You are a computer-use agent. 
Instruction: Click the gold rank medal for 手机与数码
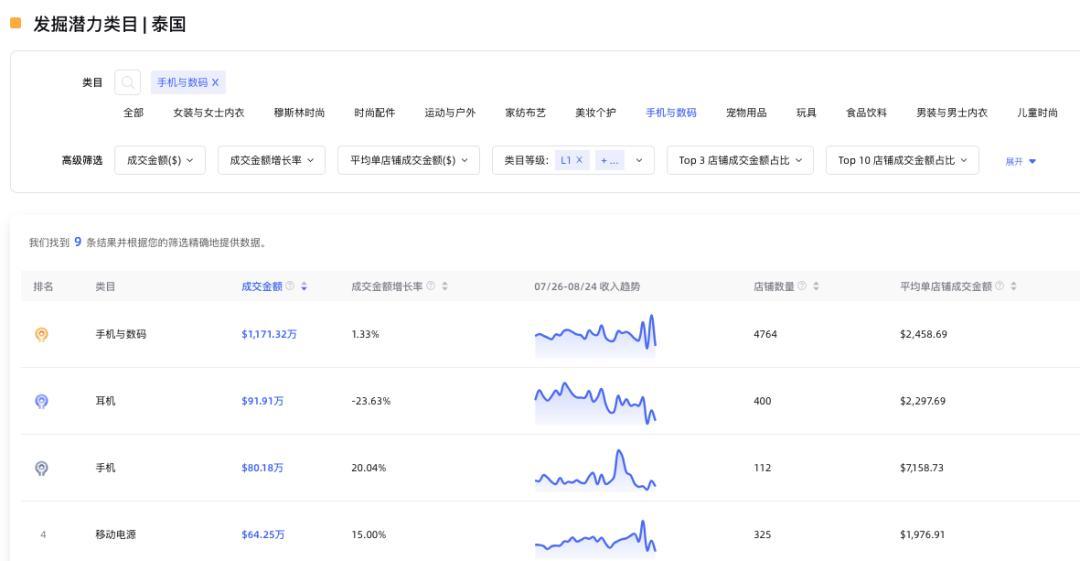(x=41, y=335)
